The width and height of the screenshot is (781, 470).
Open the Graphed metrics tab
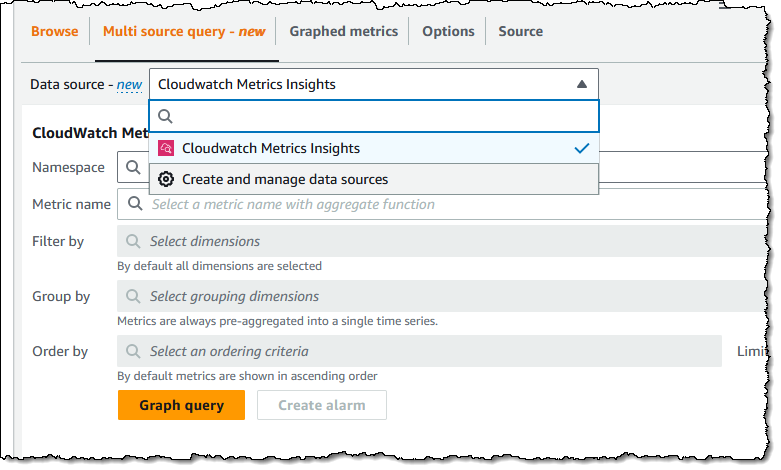click(x=343, y=31)
